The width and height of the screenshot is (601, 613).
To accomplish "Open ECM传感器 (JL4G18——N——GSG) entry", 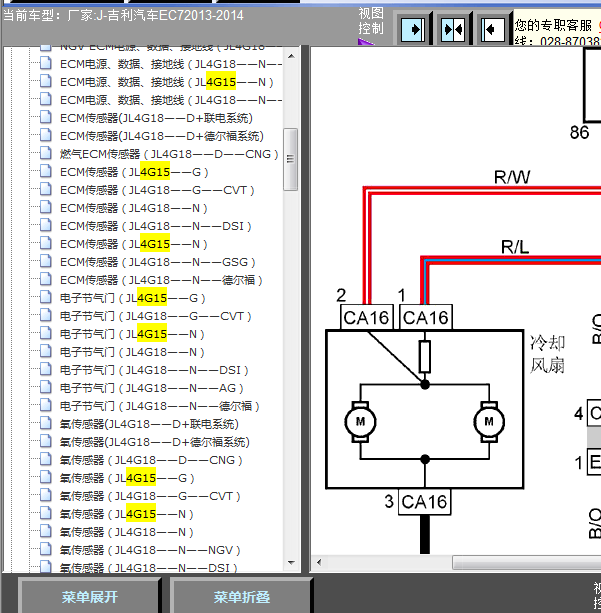I will 157,262.
